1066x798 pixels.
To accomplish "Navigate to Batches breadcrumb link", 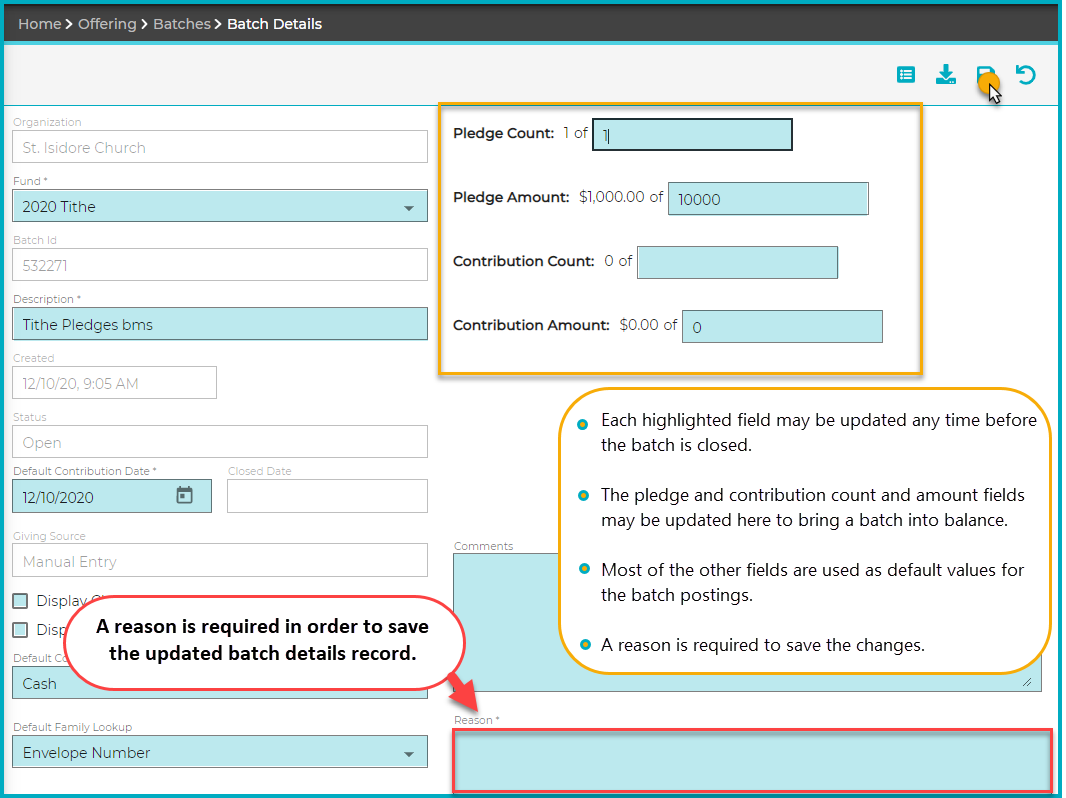I will point(182,24).
